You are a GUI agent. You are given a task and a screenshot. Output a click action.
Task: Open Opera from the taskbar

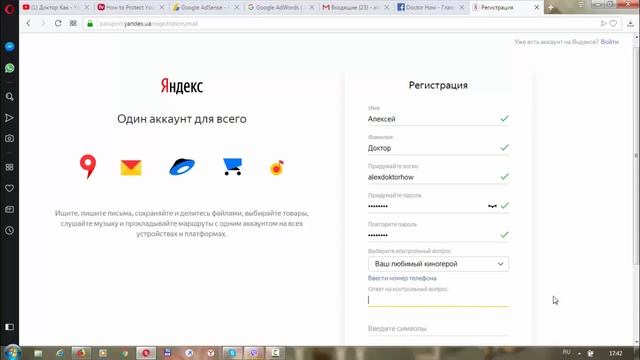tap(146, 353)
